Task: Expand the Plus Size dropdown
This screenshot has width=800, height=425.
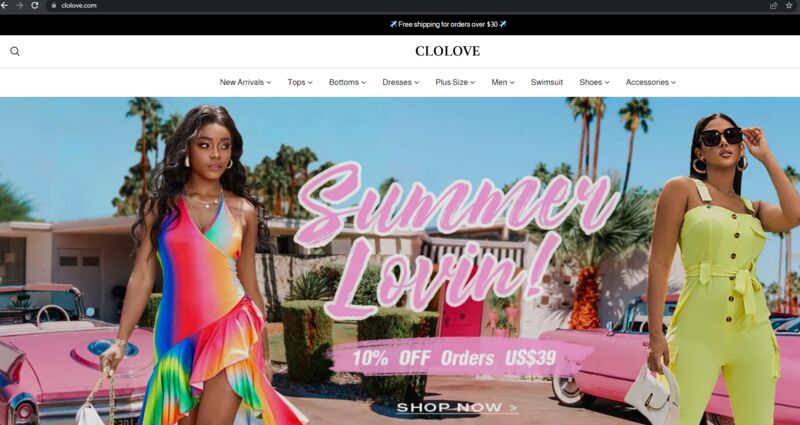Action: coord(455,82)
